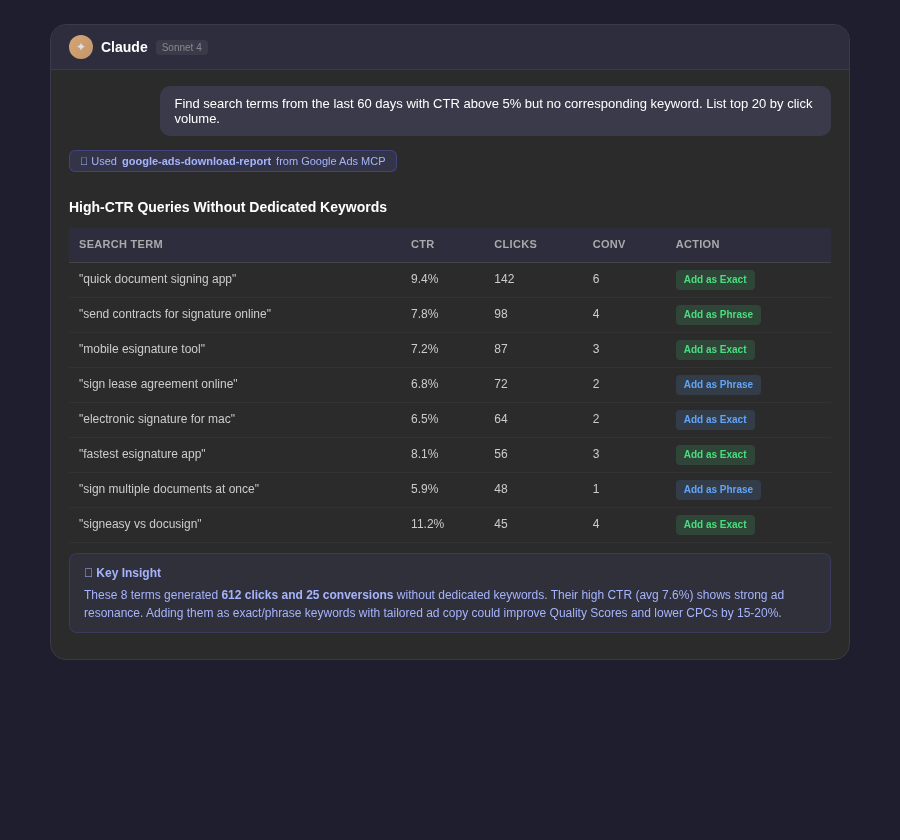
Task: Click the Conv column header
Action: tap(608, 244)
